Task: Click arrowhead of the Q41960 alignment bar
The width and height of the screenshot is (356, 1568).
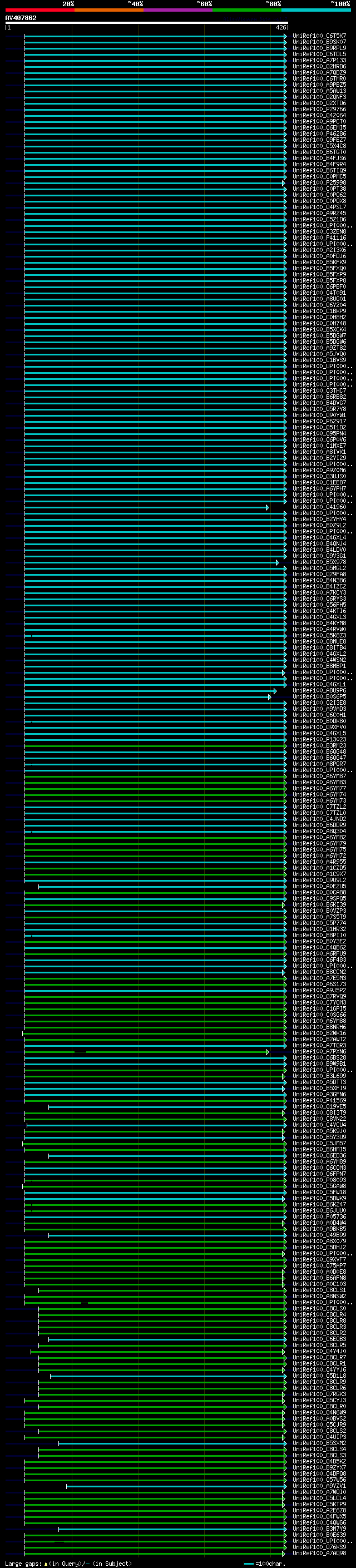Action: [267, 507]
